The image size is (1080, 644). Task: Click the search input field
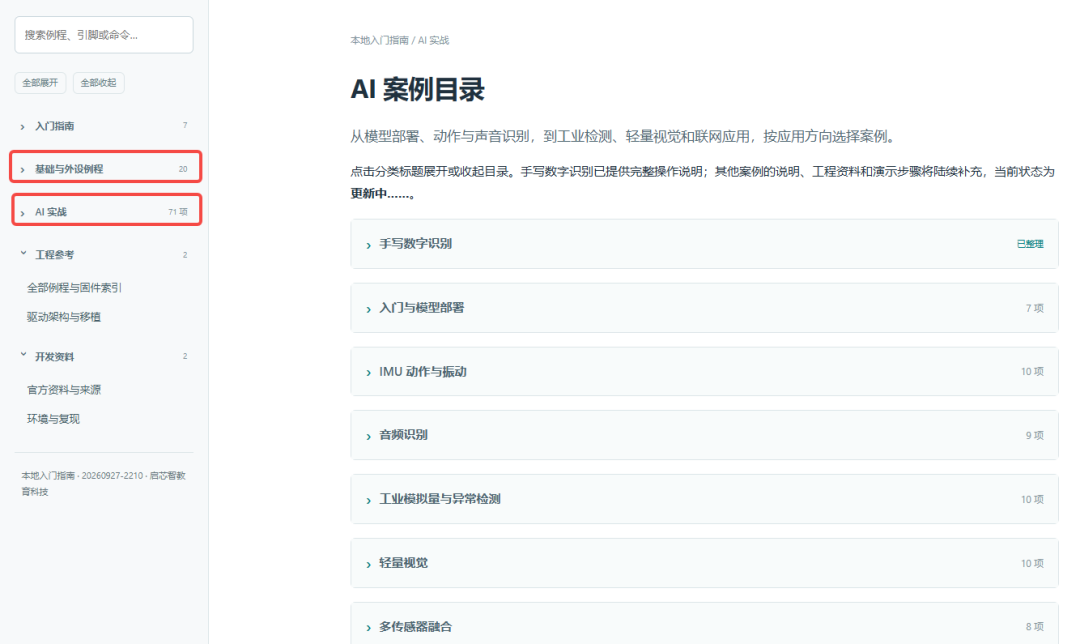pos(104,35)
